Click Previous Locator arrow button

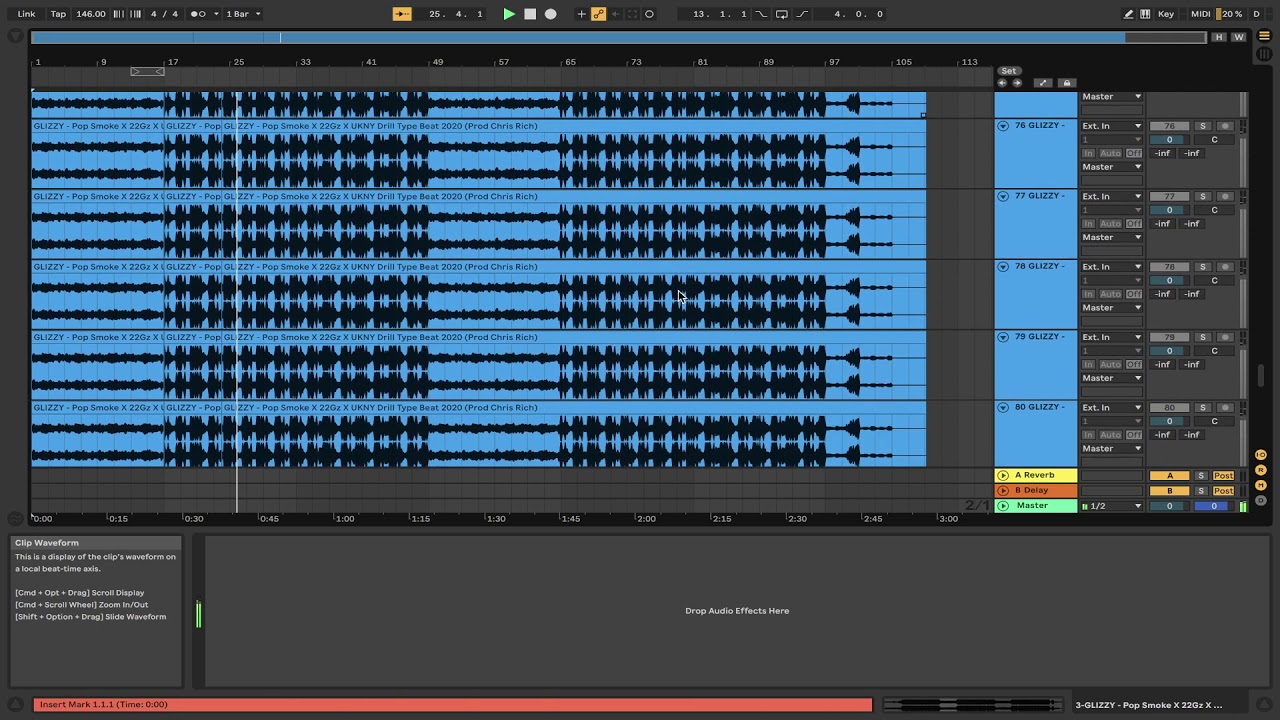click(x=1002, y=83)
